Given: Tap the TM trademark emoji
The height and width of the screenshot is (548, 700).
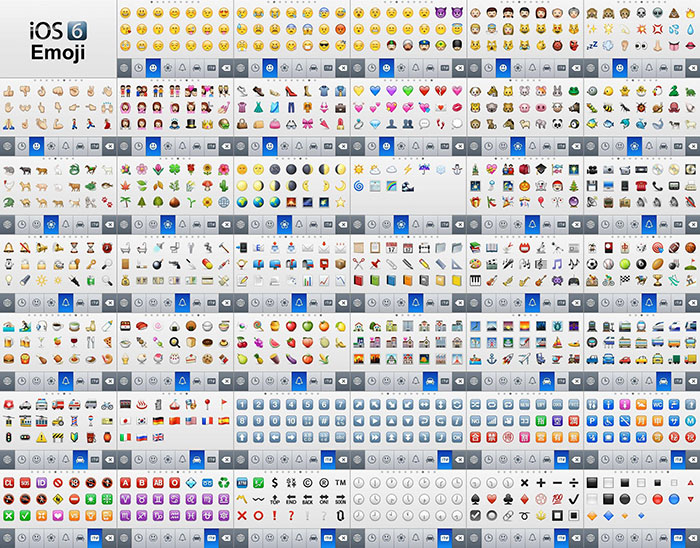Looking at the screenshot, I should pyautogui.click(x=341, y=483).
